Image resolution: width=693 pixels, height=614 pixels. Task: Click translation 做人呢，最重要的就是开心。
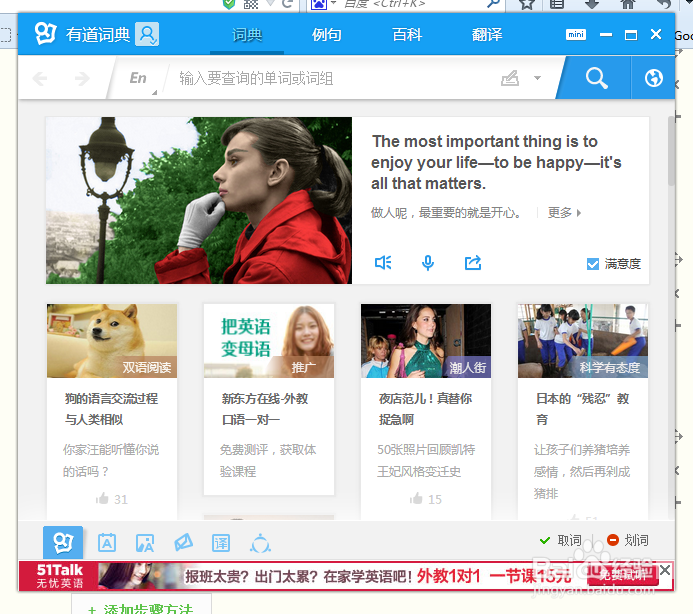(x=446, y=213)
